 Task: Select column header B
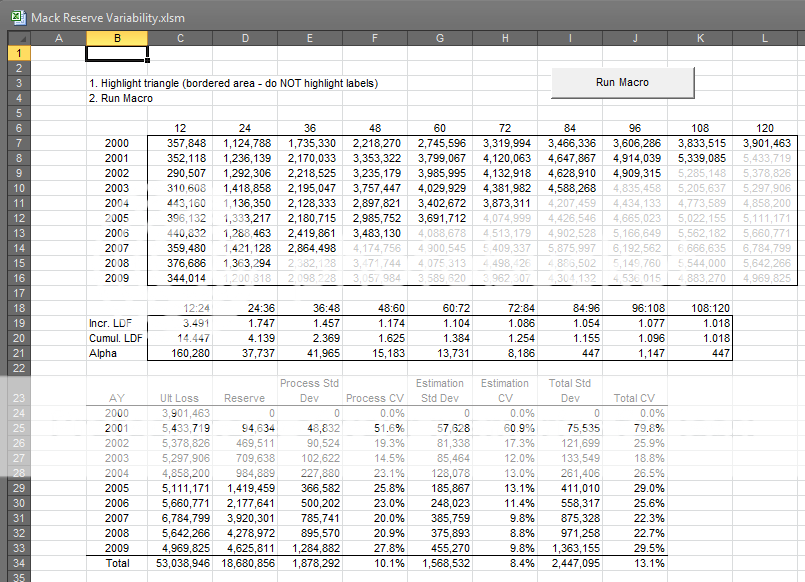coord(117,37)
